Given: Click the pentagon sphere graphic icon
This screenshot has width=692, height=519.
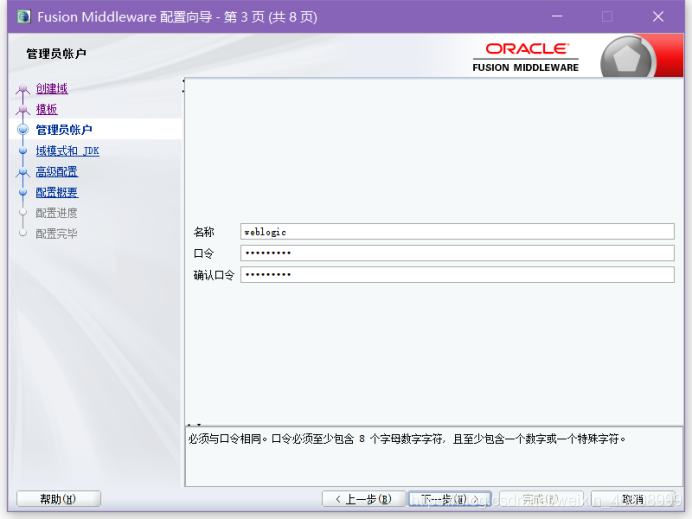Looking at the screenshot, I should [627, 58].
